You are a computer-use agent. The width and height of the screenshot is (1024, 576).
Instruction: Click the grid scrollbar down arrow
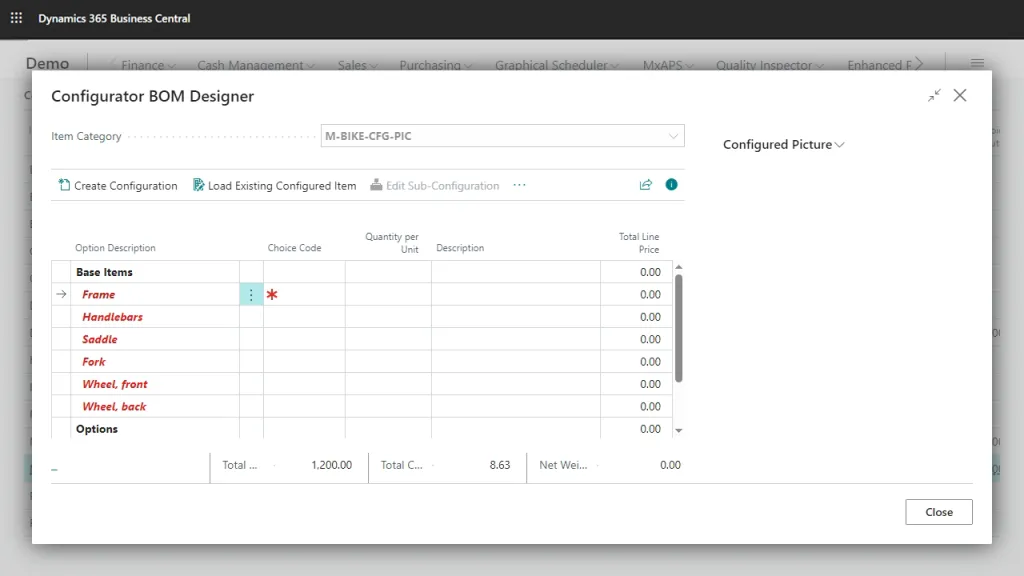679,430
